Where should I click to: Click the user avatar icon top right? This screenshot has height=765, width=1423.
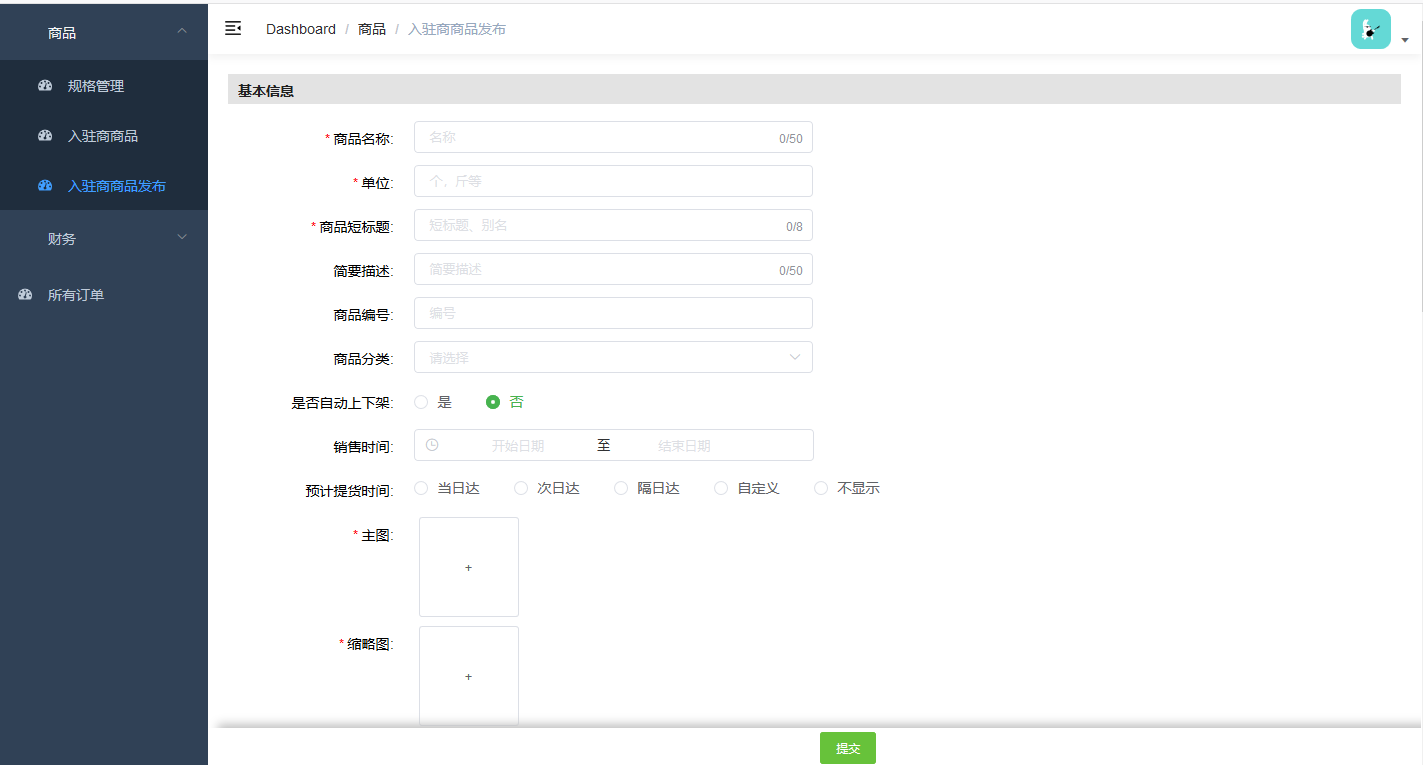coord(1370,28)
